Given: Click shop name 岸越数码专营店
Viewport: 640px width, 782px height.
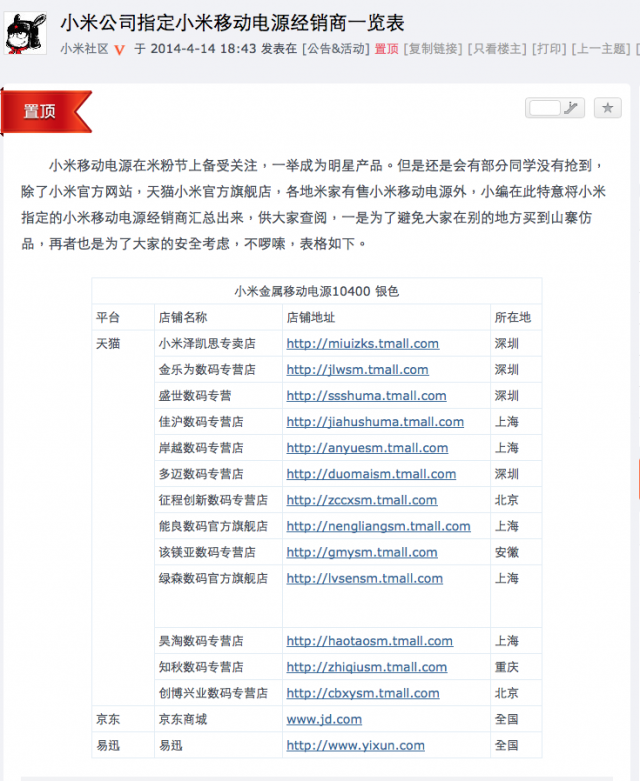Looking at the screenshot, I should (x=201, y=448).
